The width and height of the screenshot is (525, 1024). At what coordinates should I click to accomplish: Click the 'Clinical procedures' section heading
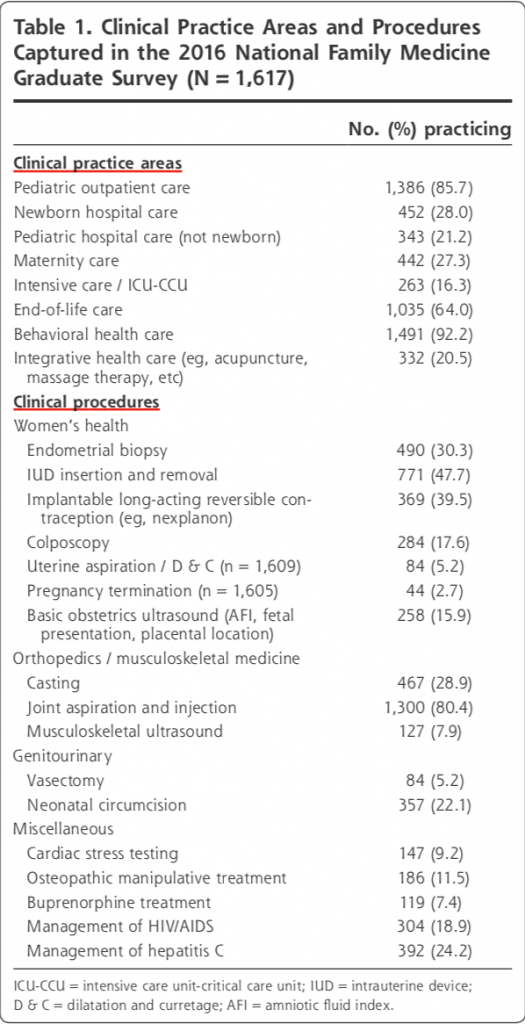coord(87,402)
